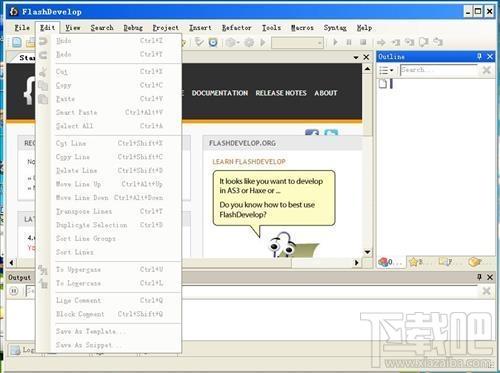
Task: Open the File menu
Action: point(22,28)
